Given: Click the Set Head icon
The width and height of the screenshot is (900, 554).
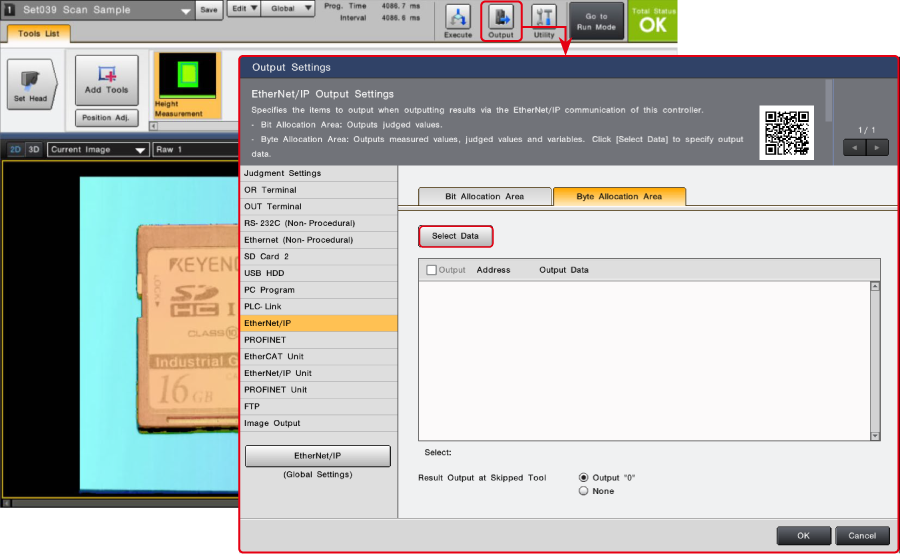Looking at the screenshot, I should pyautogui.click(x=30, y=82).
